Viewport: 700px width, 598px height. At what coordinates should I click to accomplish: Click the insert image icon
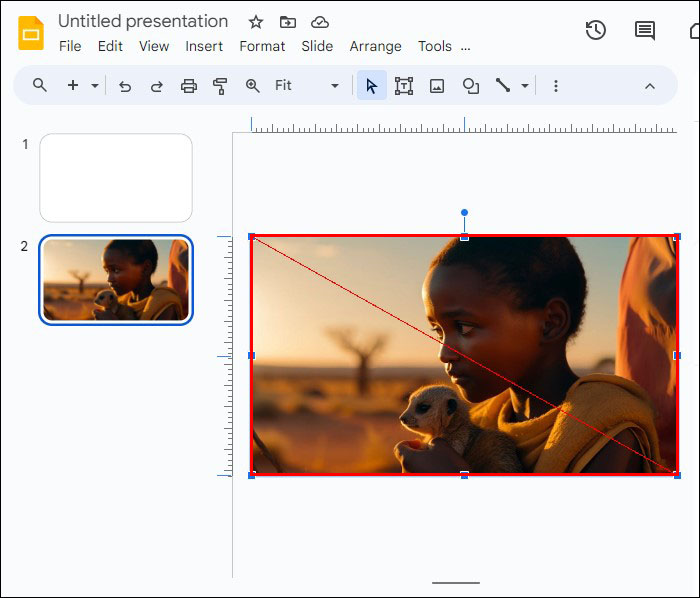[437, 86]
